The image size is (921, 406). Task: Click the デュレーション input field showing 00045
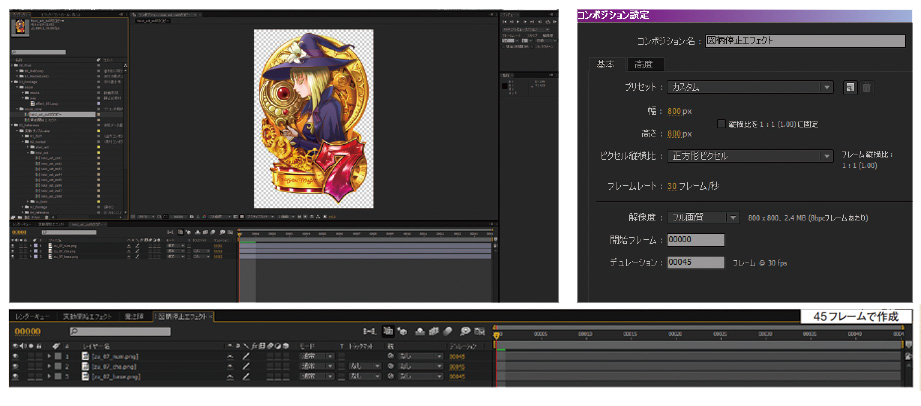pos(696,263)
